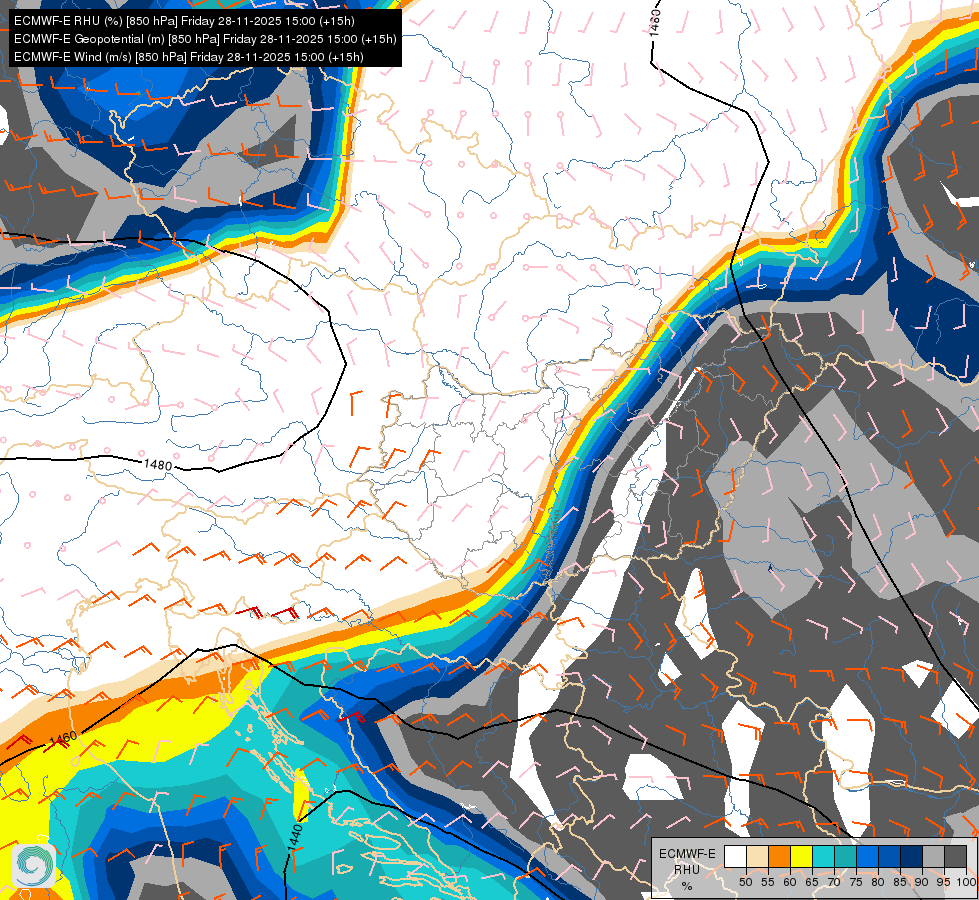Click the 1440 contour label
The image size is (979, 900).
297,837
